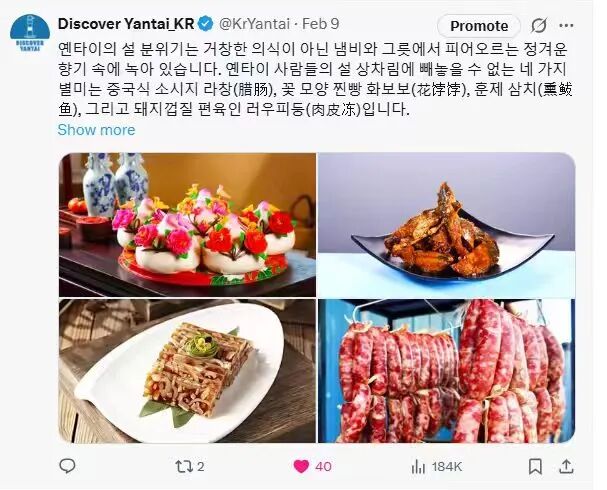
Task: Click the Grok slashed-circle icon
Action: tap(538, 26)
